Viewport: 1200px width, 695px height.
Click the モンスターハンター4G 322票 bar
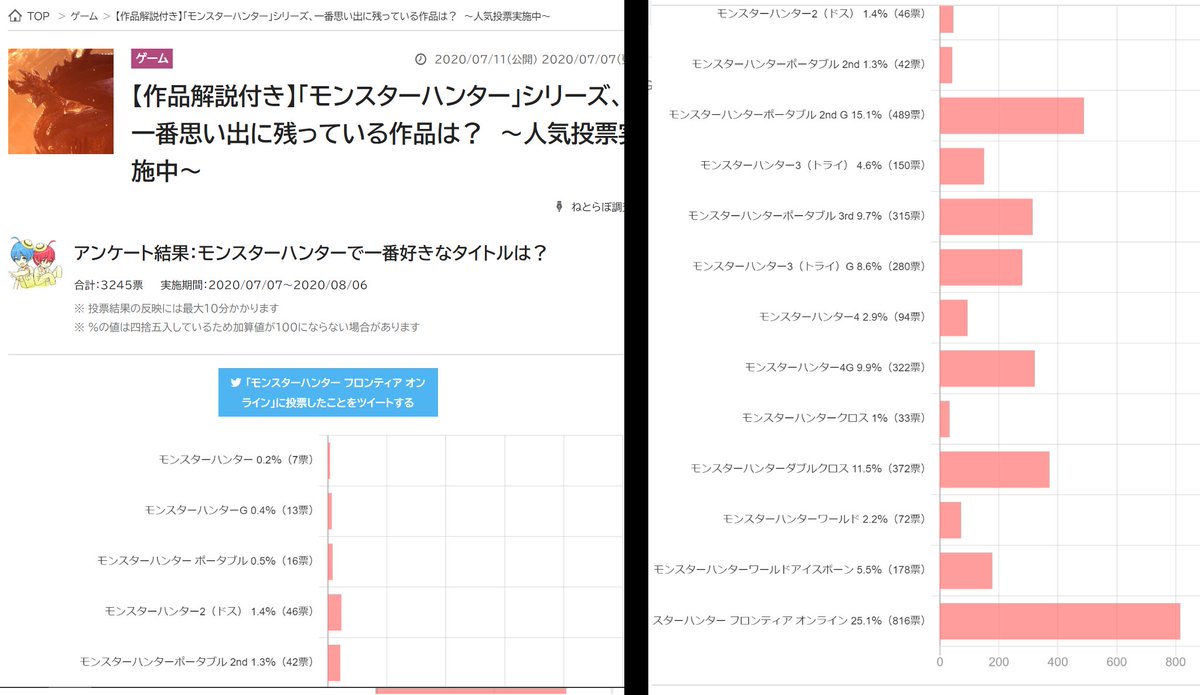click(987, 368)
